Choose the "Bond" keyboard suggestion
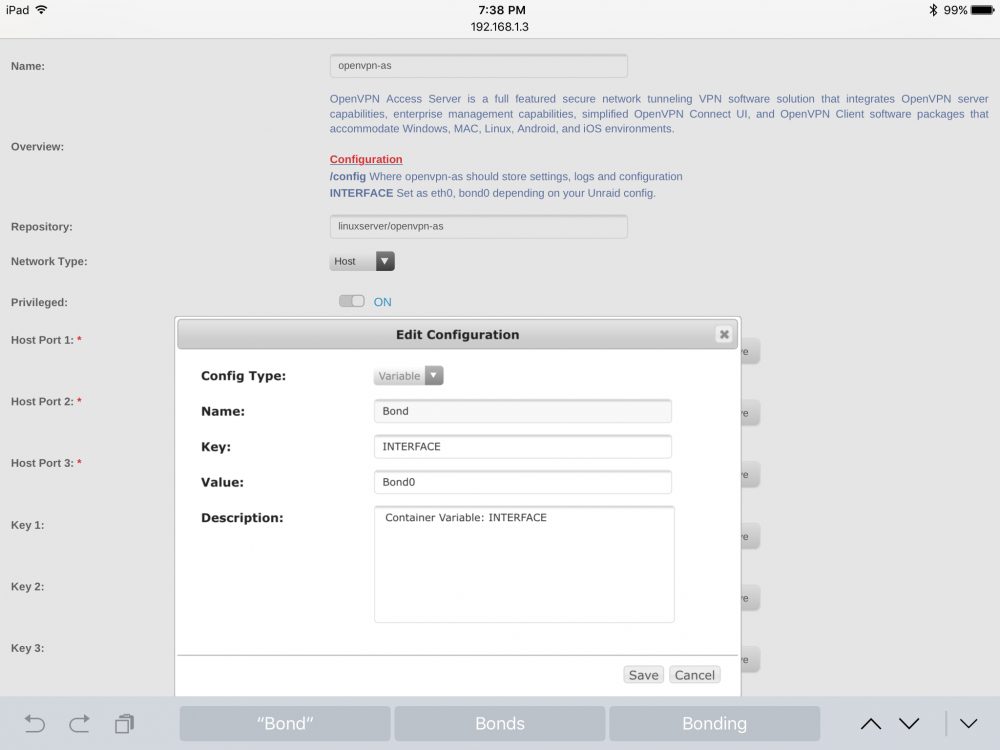Screen dimensions: 1000x750 pyautogui.click(x=284, y=723)
